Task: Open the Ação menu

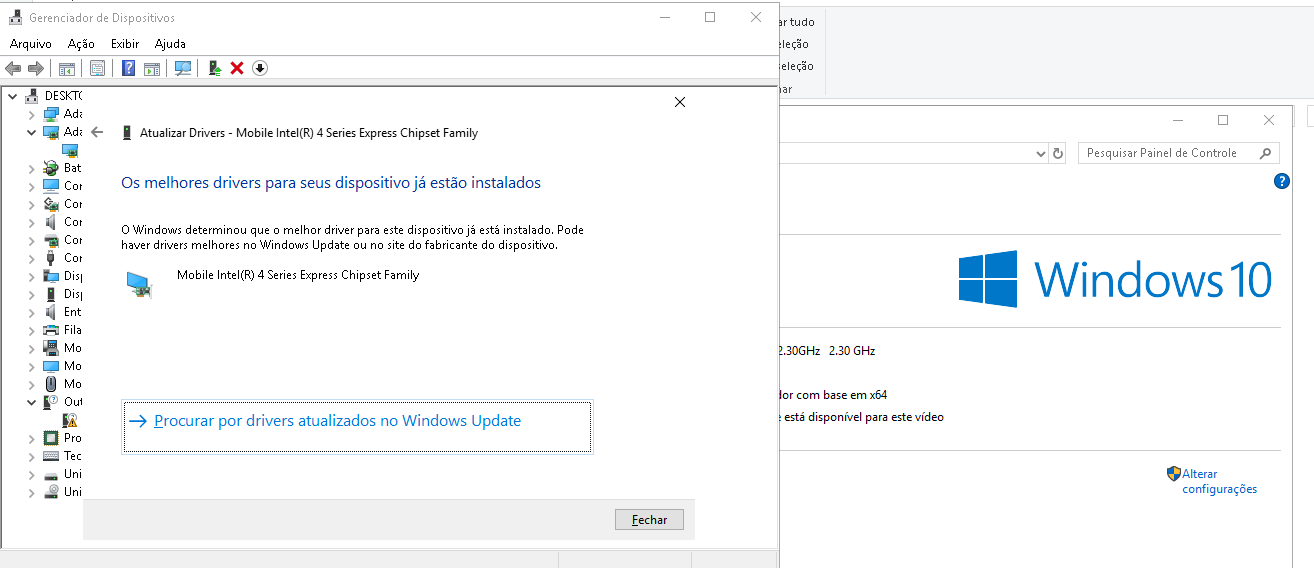Action: (x=81, y=44)
